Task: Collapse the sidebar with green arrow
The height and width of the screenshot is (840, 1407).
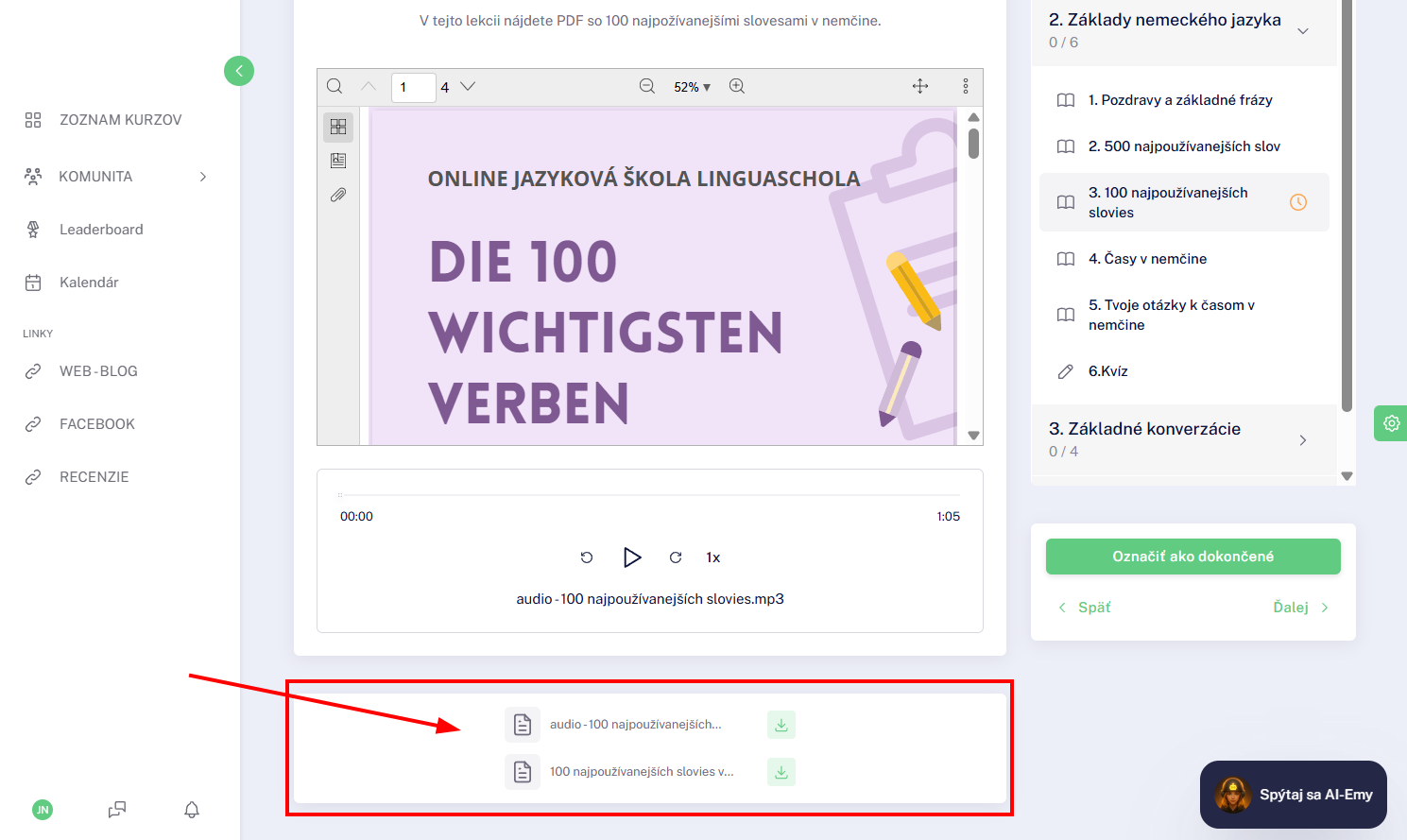Action: tap(239, 71)
